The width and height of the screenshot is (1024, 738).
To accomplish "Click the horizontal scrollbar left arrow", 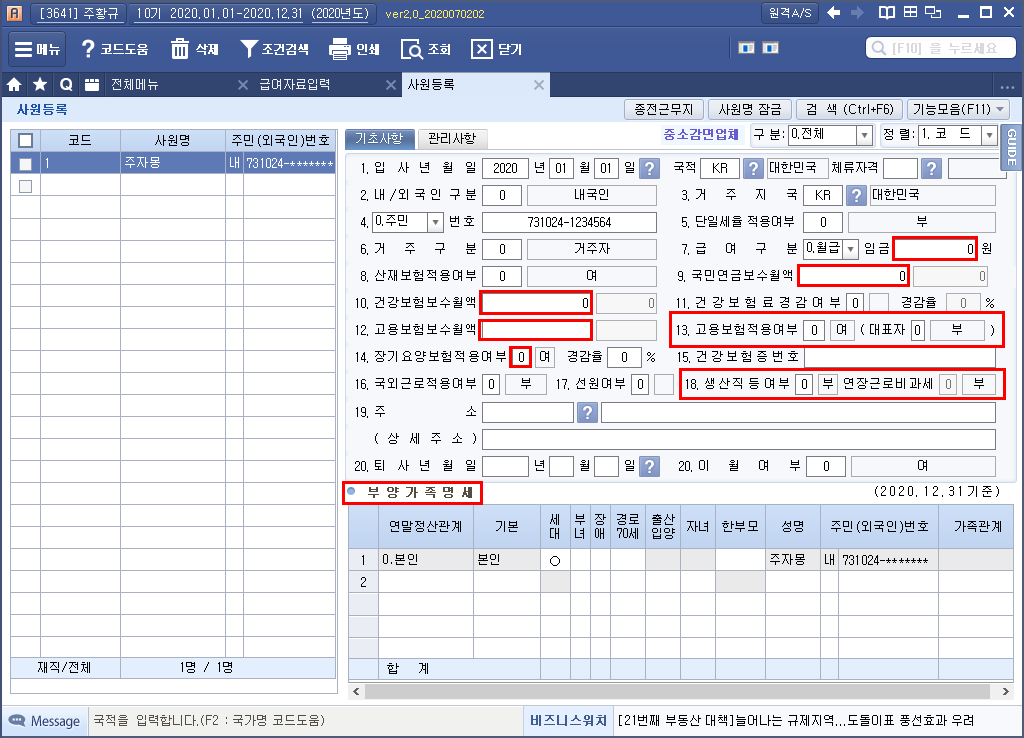I will coord(356,691).
